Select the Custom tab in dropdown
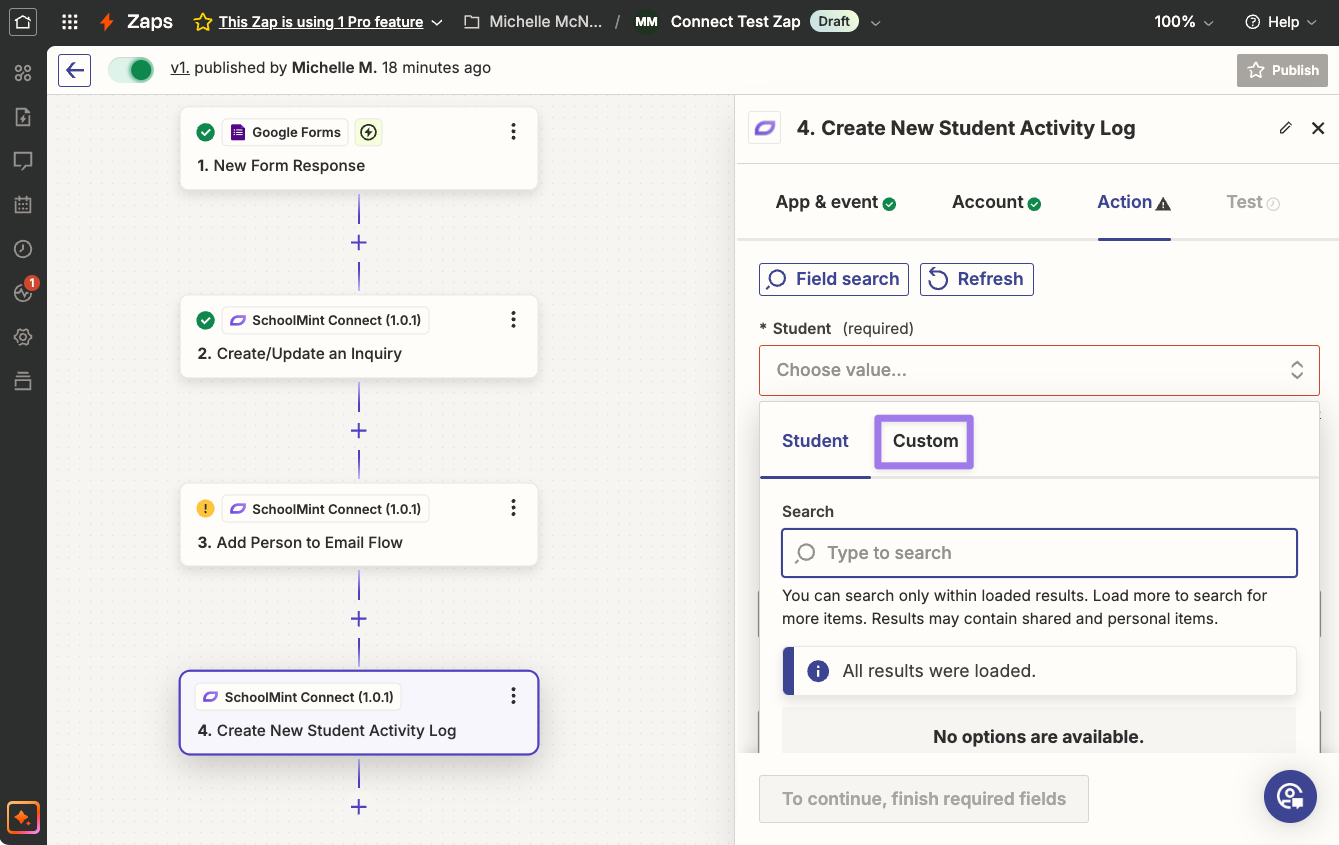 (925, 441)
